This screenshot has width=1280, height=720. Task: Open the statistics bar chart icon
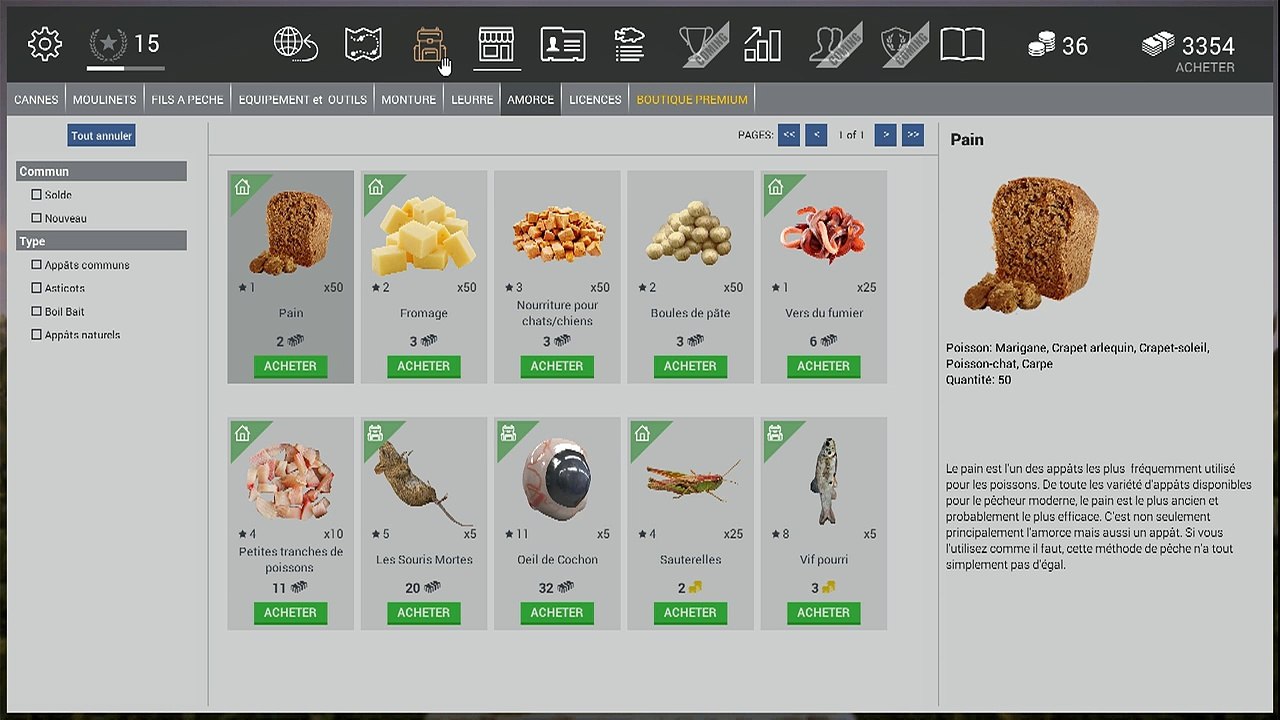pyautogui.click(x=762, y=44)
